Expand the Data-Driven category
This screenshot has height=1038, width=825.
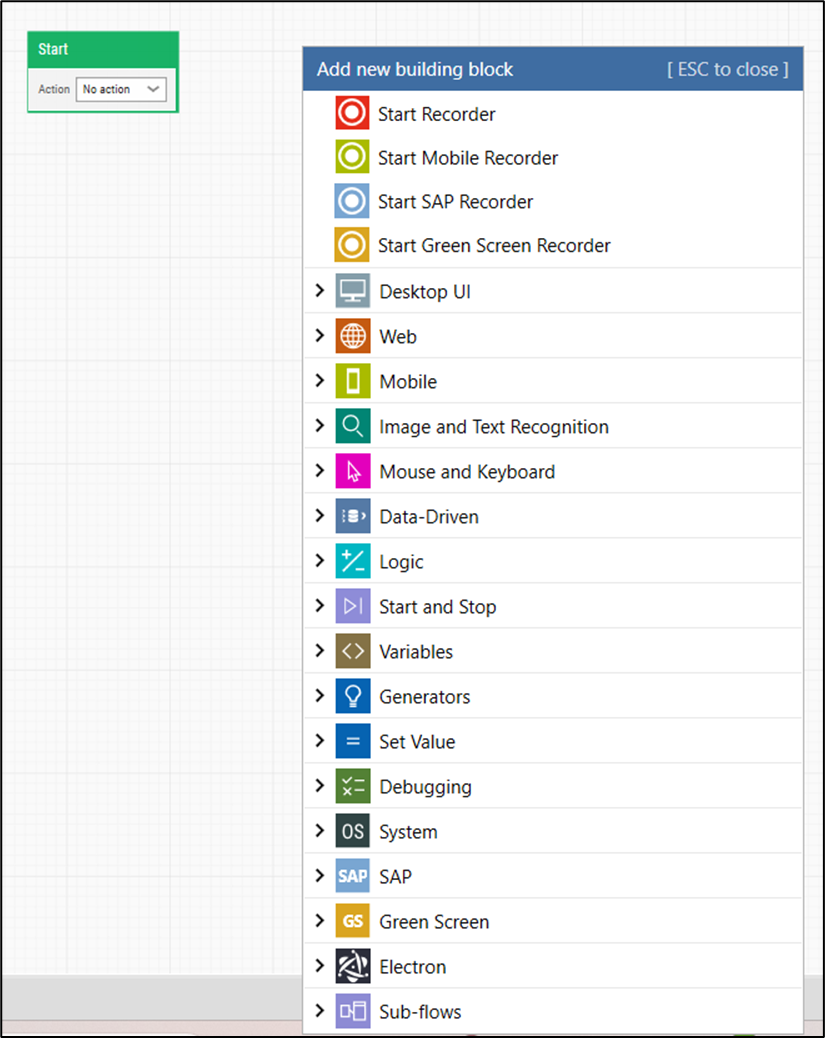point(320,515)
